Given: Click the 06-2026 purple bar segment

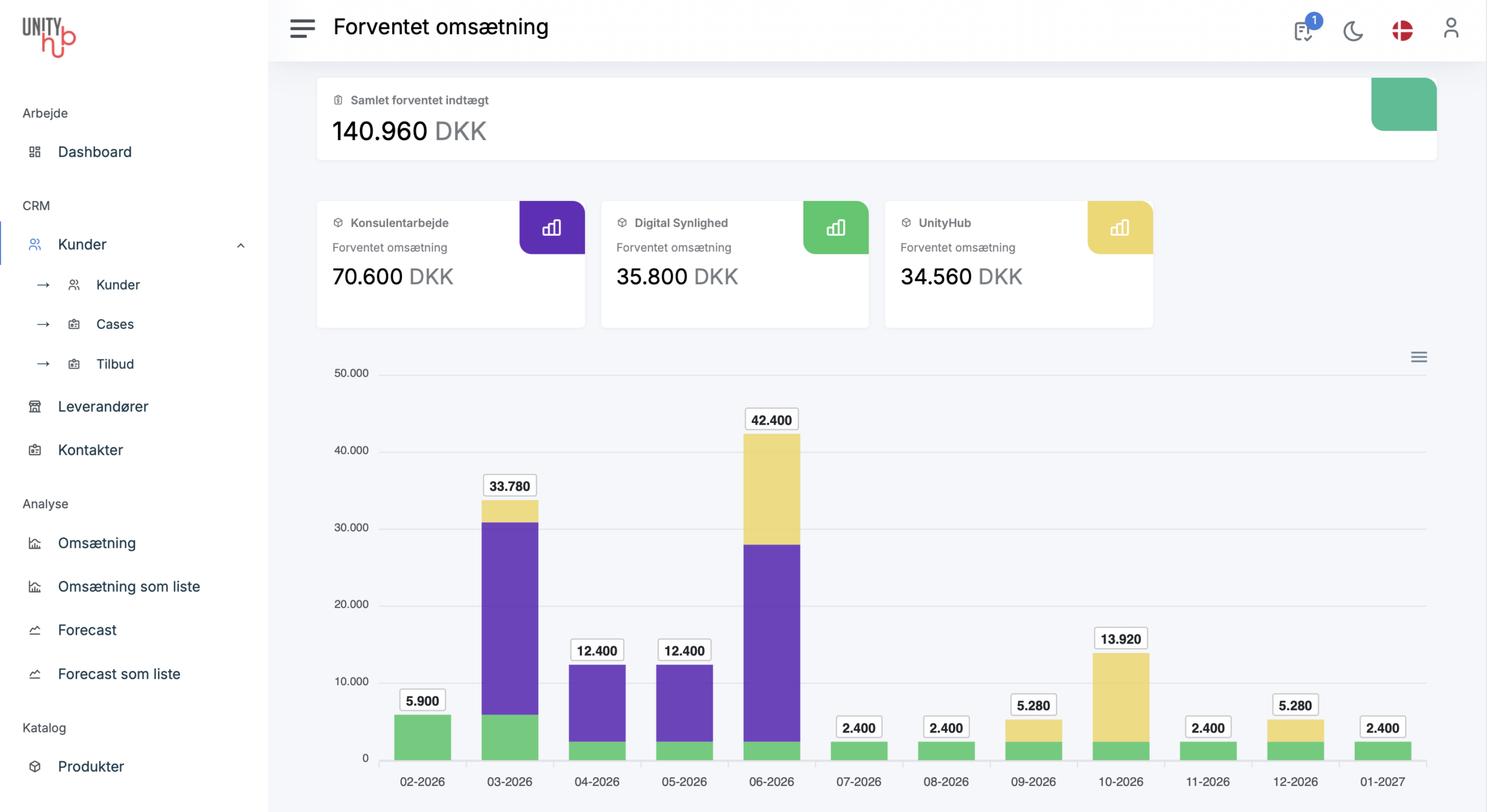Looking at the screenshot, I should tap(771, 642).
